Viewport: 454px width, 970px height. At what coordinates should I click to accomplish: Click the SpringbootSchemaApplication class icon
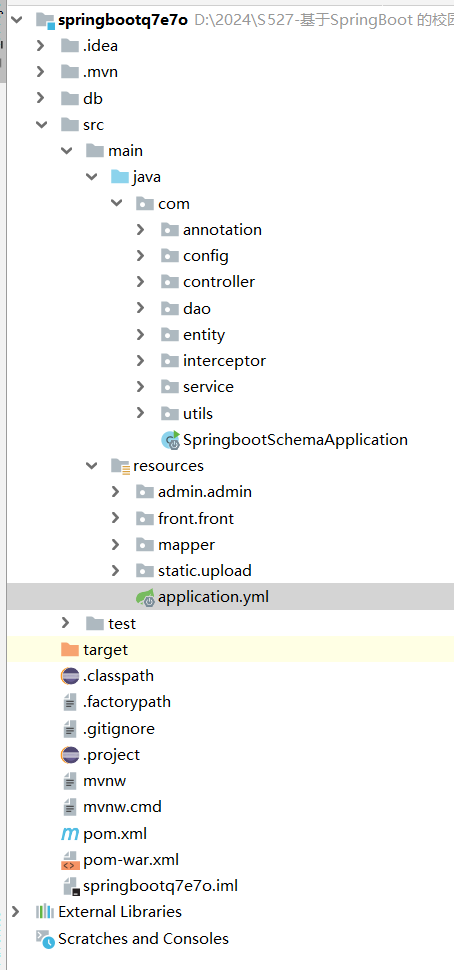[x=170, y=440]
